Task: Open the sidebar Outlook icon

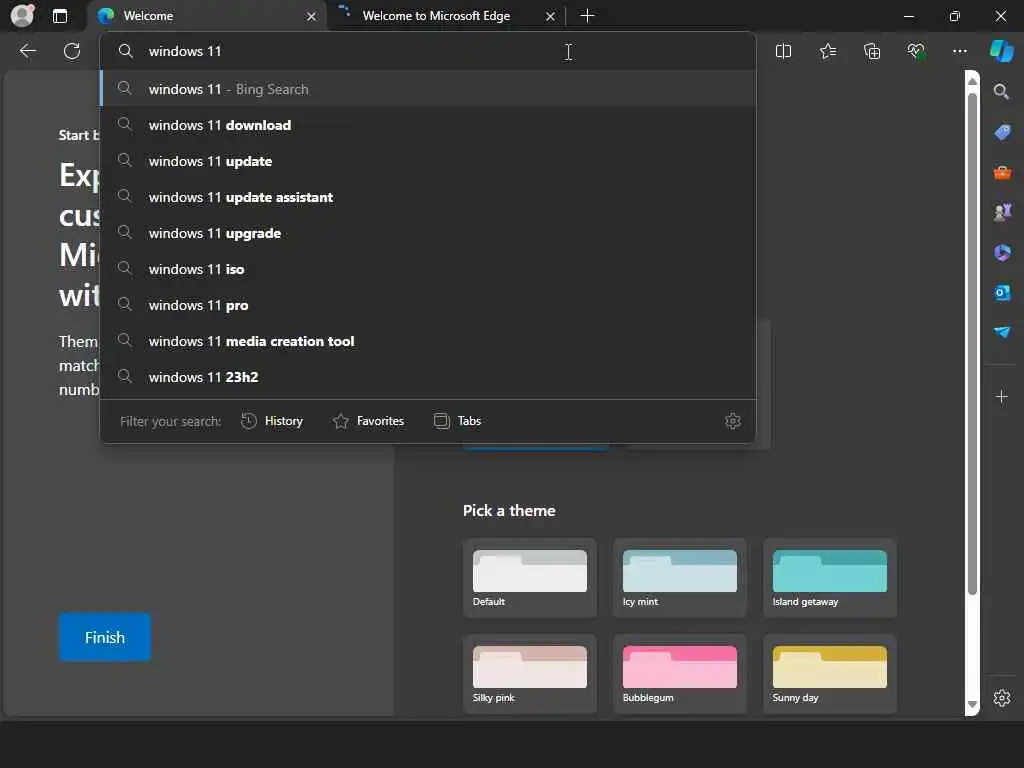Action: 1002,293
